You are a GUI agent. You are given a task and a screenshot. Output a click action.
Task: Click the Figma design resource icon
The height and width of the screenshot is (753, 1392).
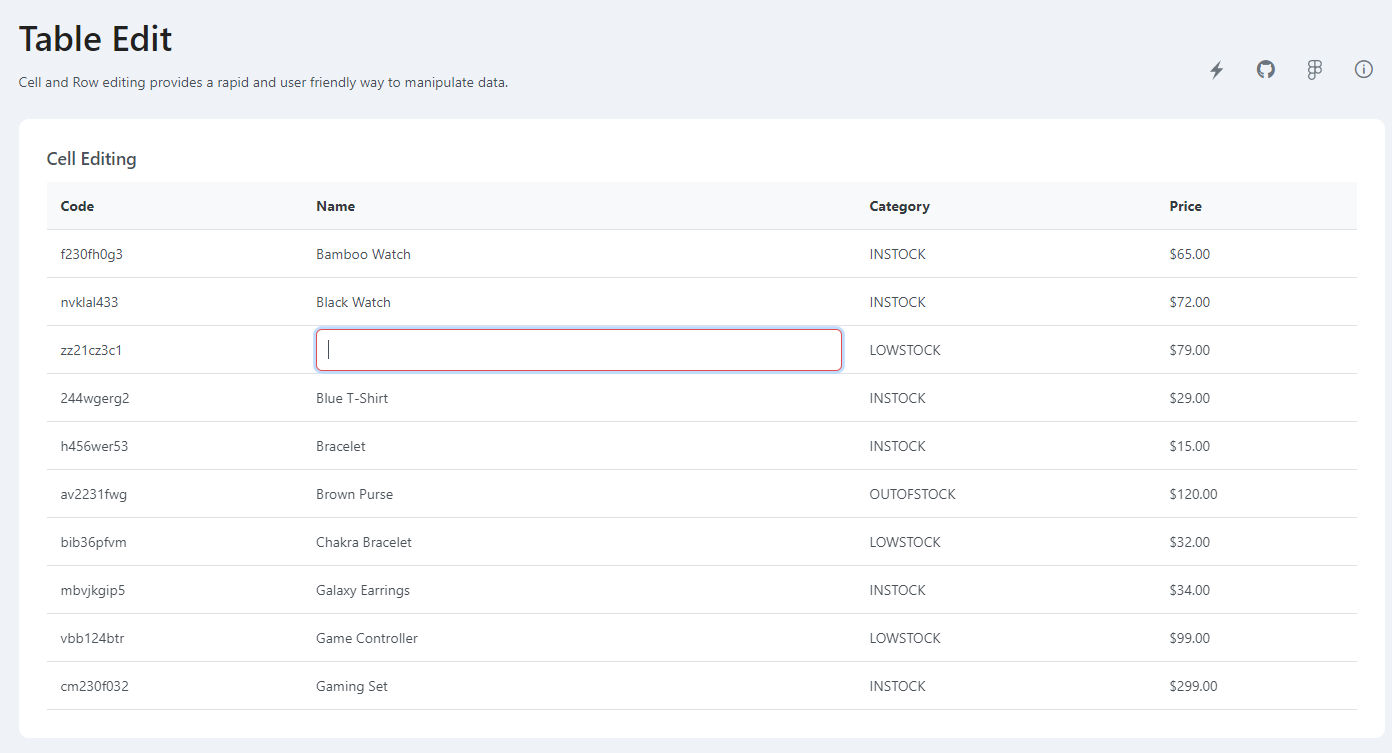(1314, 69)
